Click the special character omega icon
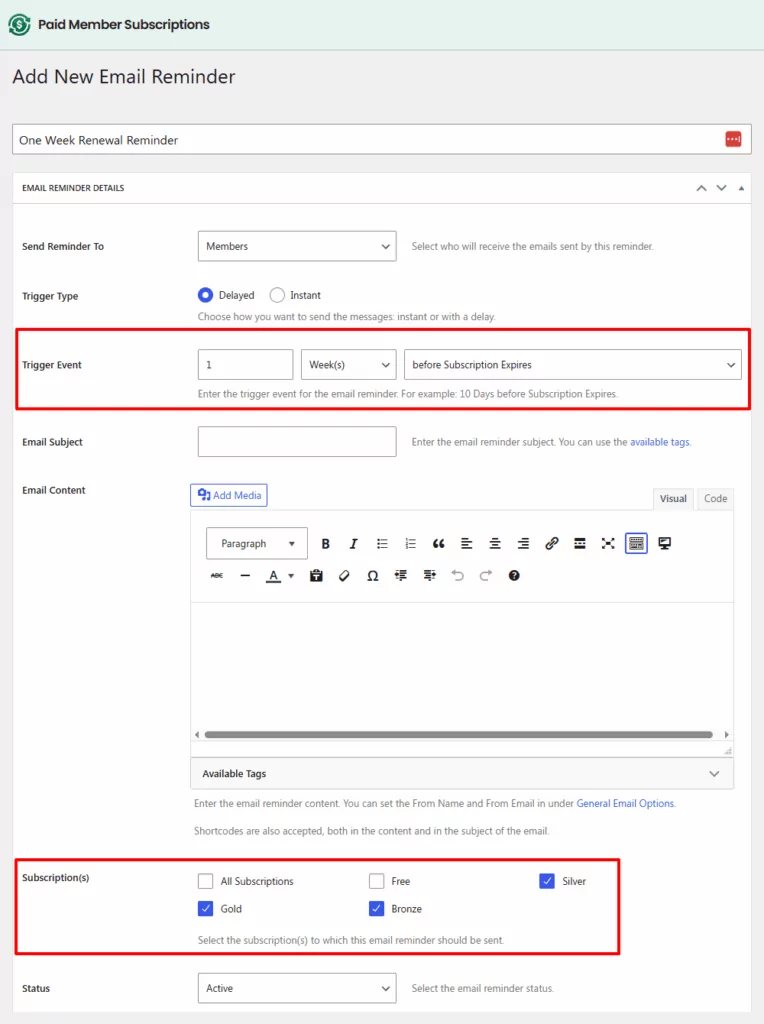Screen dimensions: 764x1024 coord(372,576)
